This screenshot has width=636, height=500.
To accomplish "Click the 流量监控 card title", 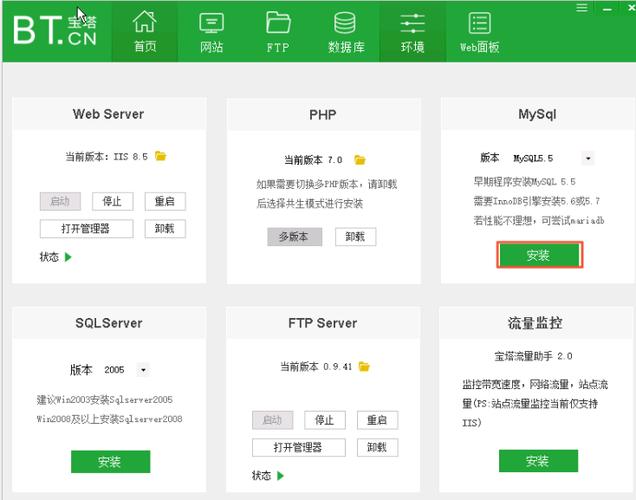I will click(x=535, y=323).
